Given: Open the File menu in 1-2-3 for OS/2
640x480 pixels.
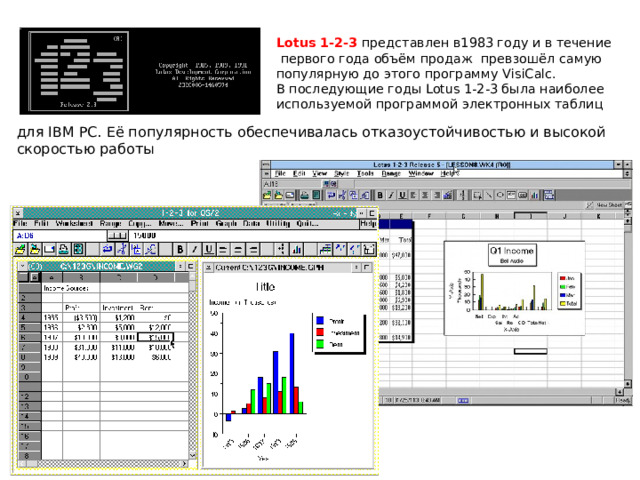Looking at the screenshot, I should pyautogui.click(x=20, y=224).
